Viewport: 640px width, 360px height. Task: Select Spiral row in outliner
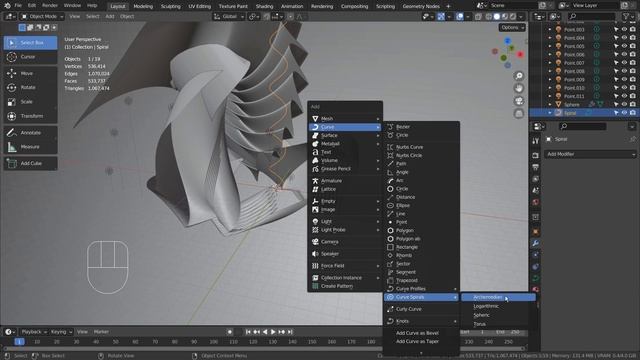(x=584, y=113)
